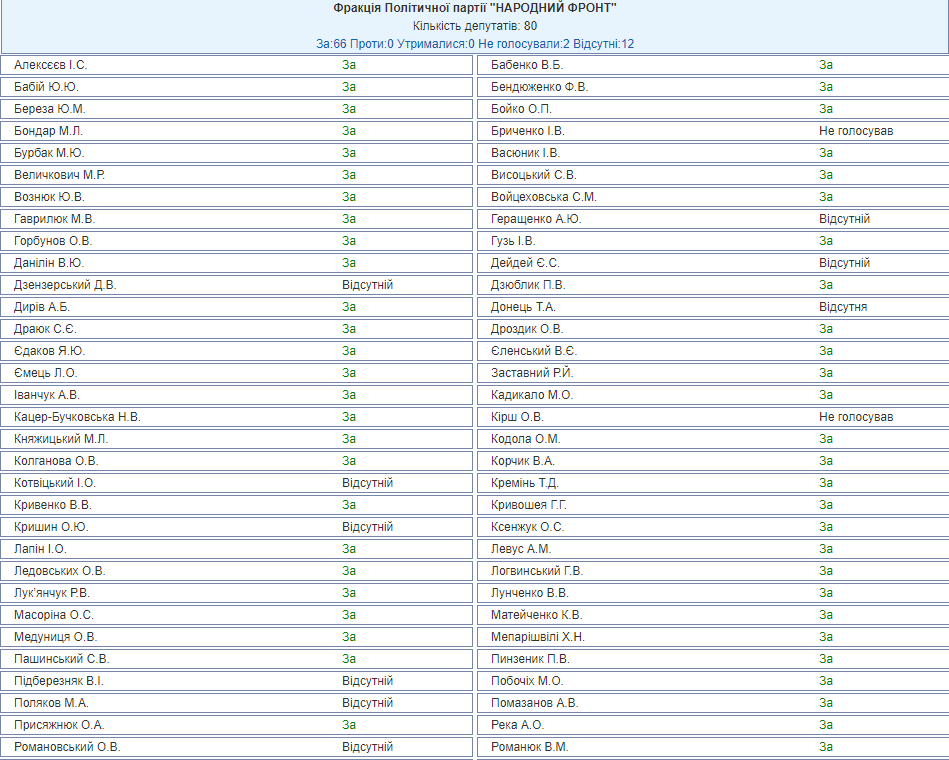
Task: Click the vote summary line starting with "За:66"
Action: coord(475,44)
